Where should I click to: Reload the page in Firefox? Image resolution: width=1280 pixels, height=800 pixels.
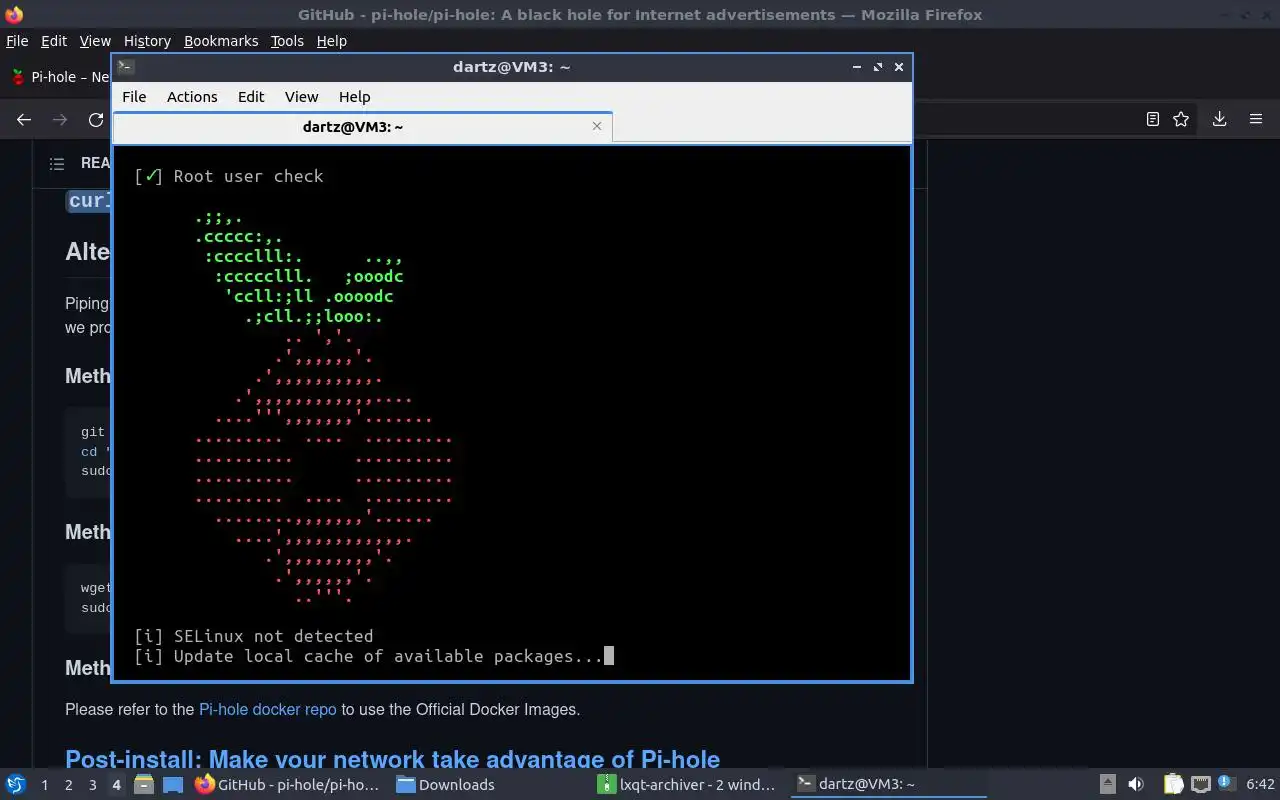(x=96, y=119)
